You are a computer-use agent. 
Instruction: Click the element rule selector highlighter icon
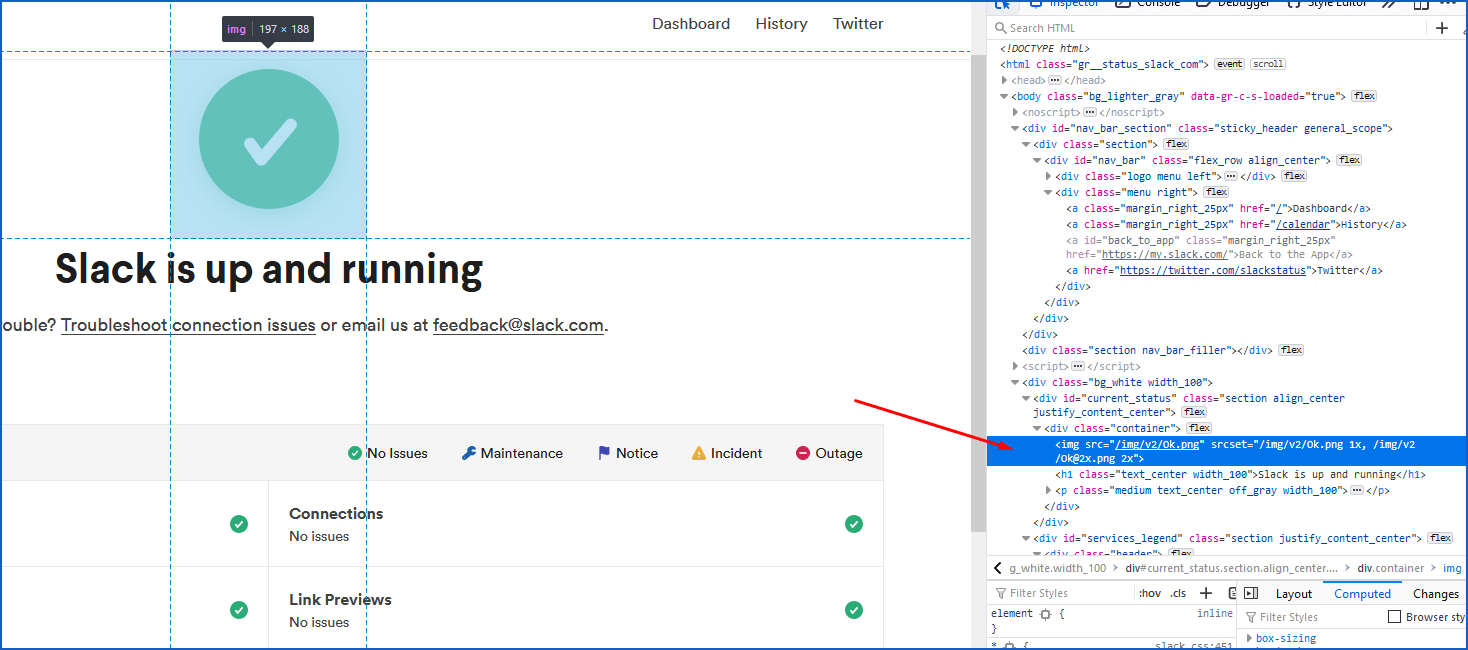(x=1045, y=614)
